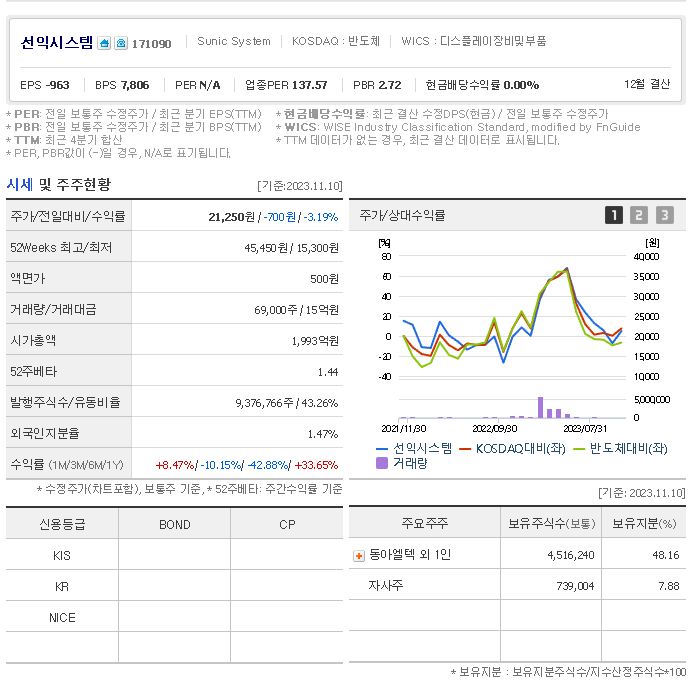
Task: Select the 시세 및 주주현황 heading
Action: point(59,184)
